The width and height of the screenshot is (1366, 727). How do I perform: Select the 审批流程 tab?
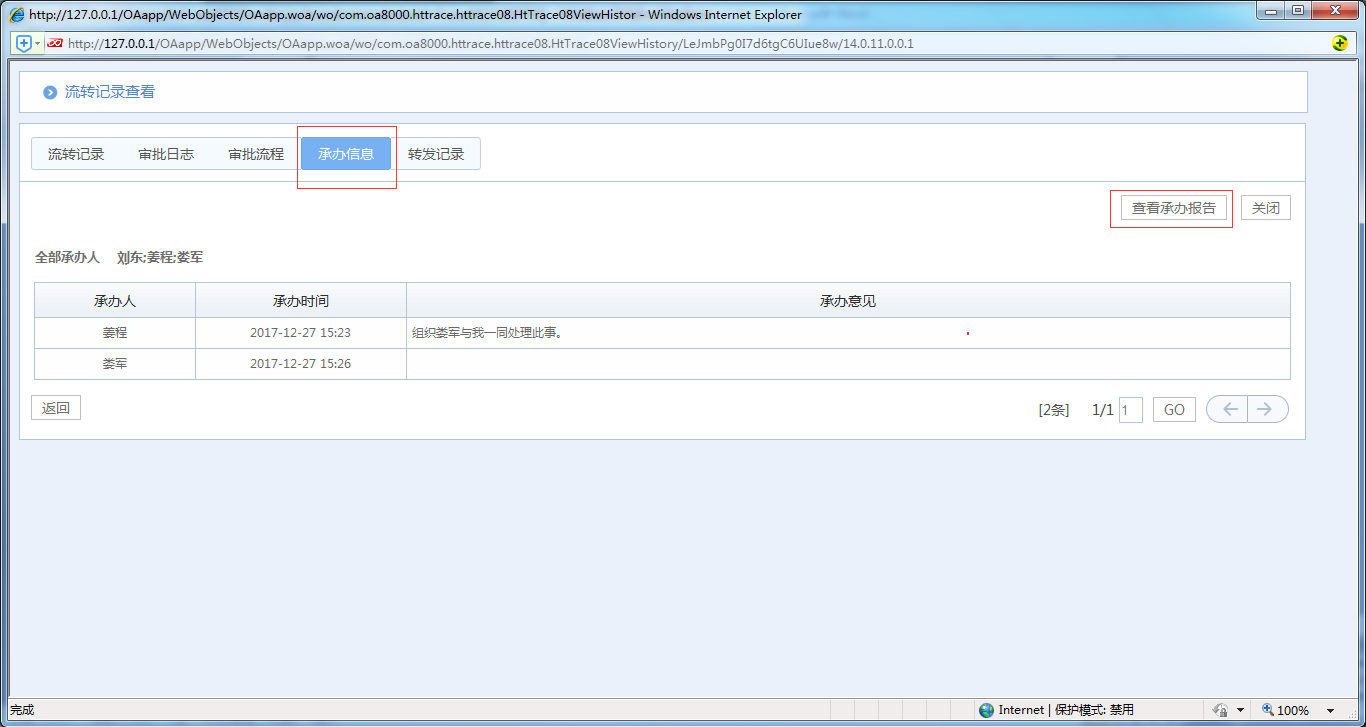(256, 154)
